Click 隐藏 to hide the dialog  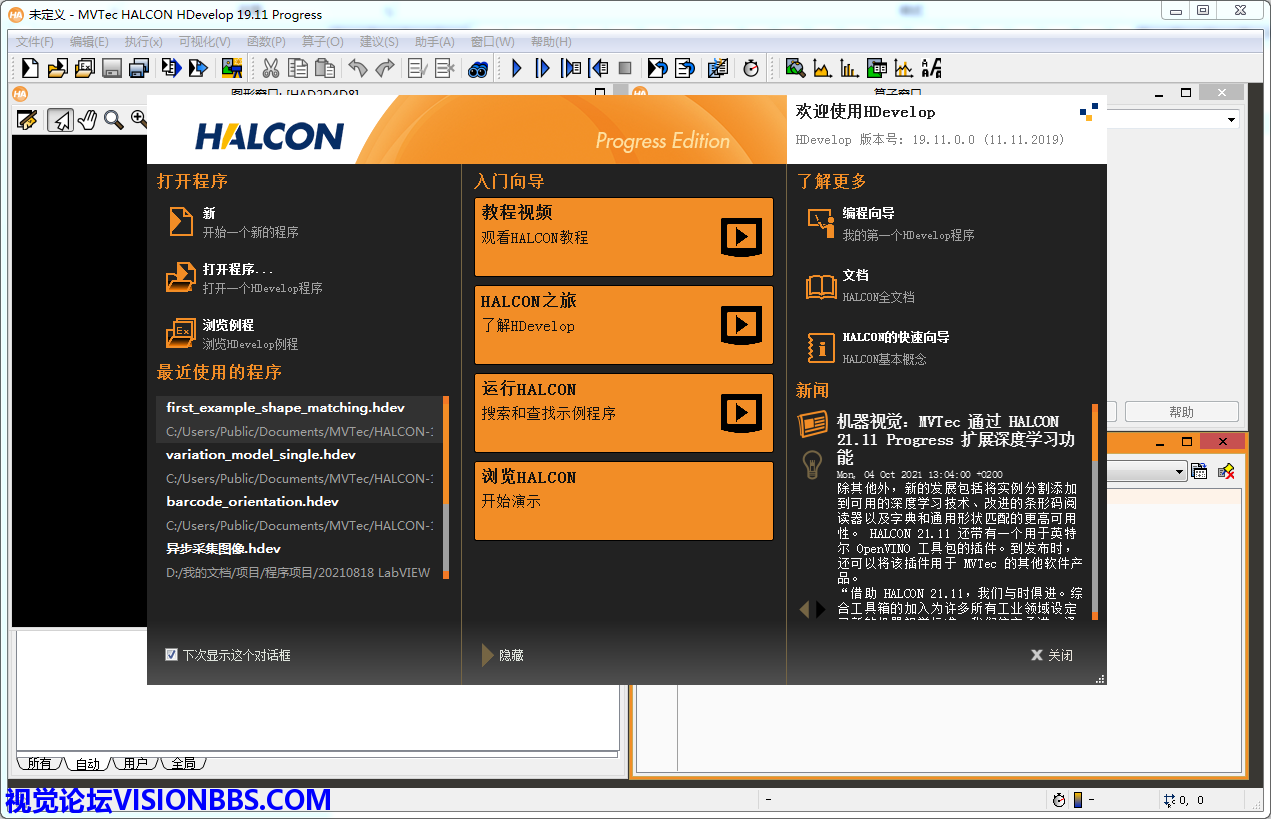pyautogui.click(x=502, y=655)
